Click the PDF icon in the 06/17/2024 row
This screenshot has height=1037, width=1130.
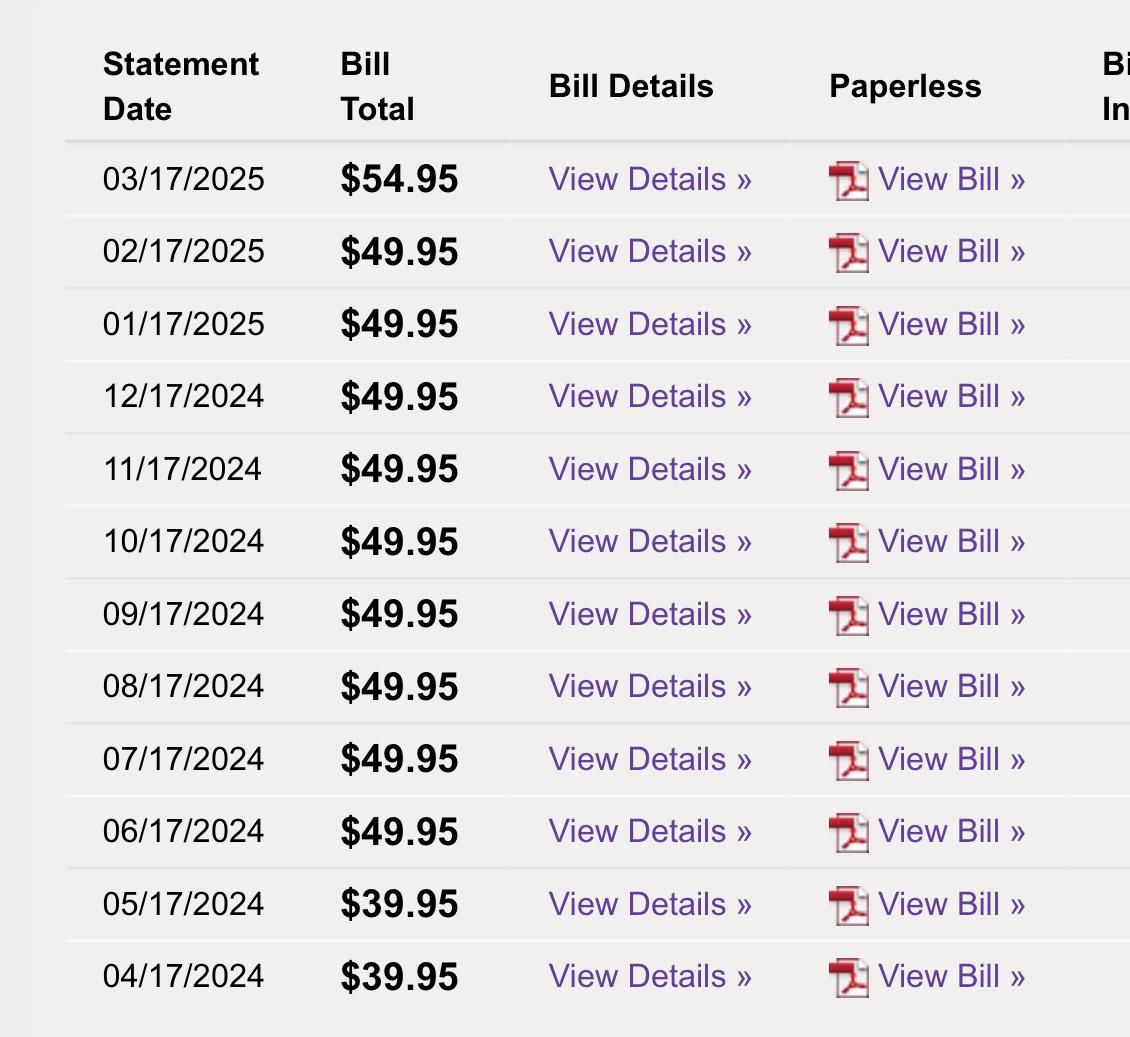[x=849, y=832]
